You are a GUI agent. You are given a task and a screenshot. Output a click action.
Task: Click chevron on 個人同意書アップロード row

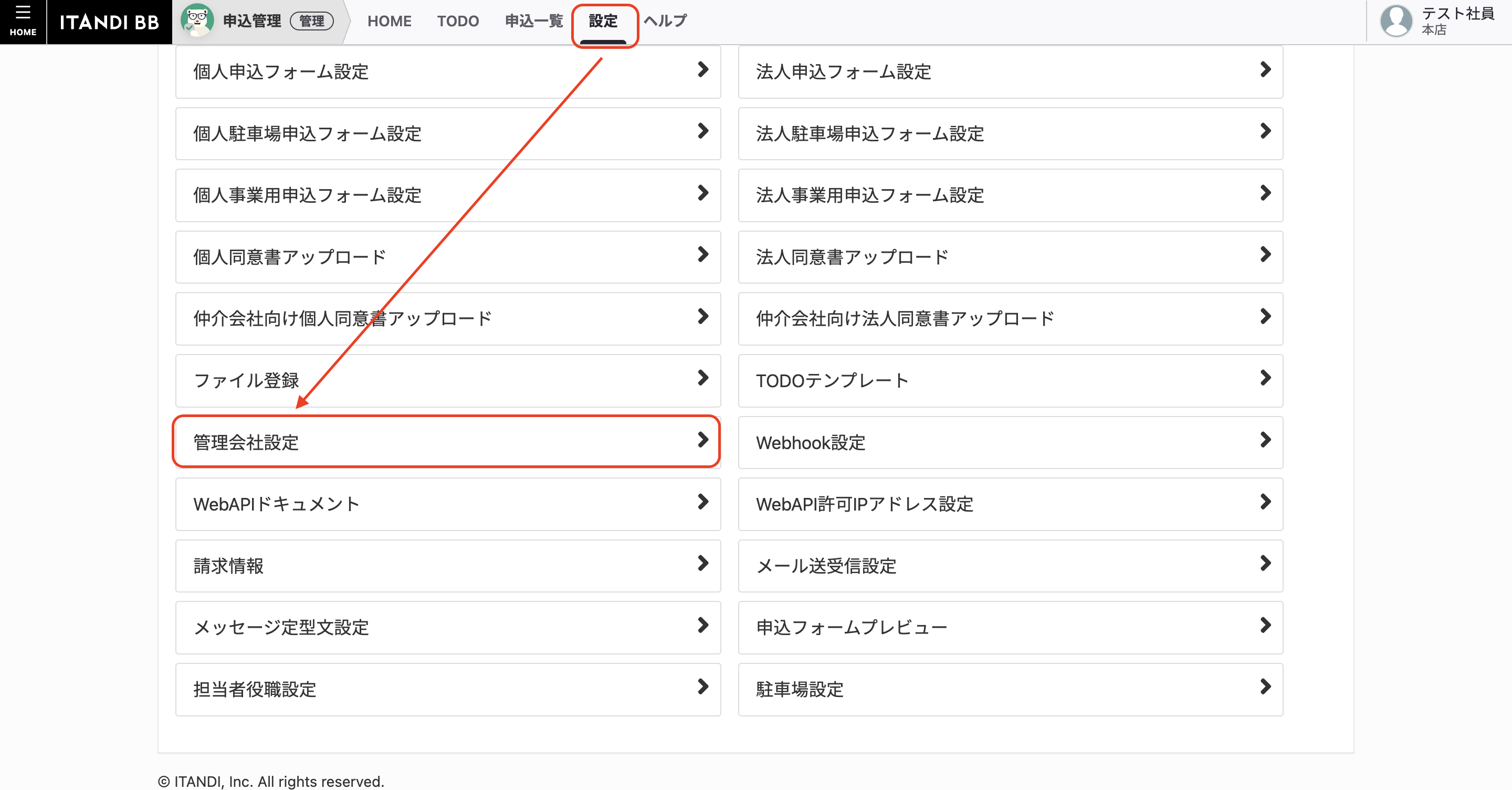coord(702,254)
